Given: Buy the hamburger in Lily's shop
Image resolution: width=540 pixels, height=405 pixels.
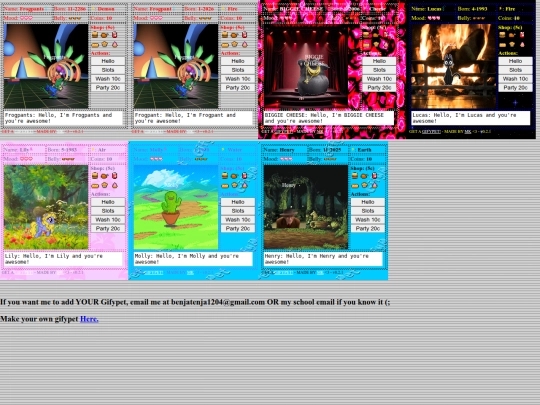Looking at the screenshot, I should tap(95, 176).
